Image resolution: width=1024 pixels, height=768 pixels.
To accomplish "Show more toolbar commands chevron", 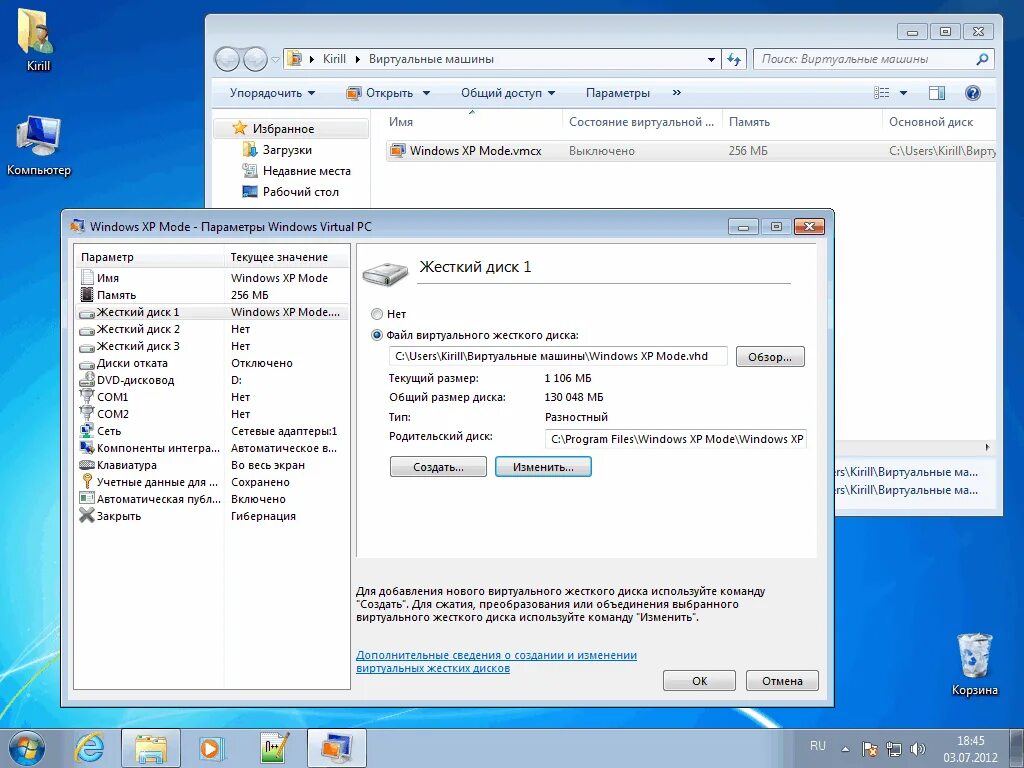I will pyautogui.click(x=677, y=93).
